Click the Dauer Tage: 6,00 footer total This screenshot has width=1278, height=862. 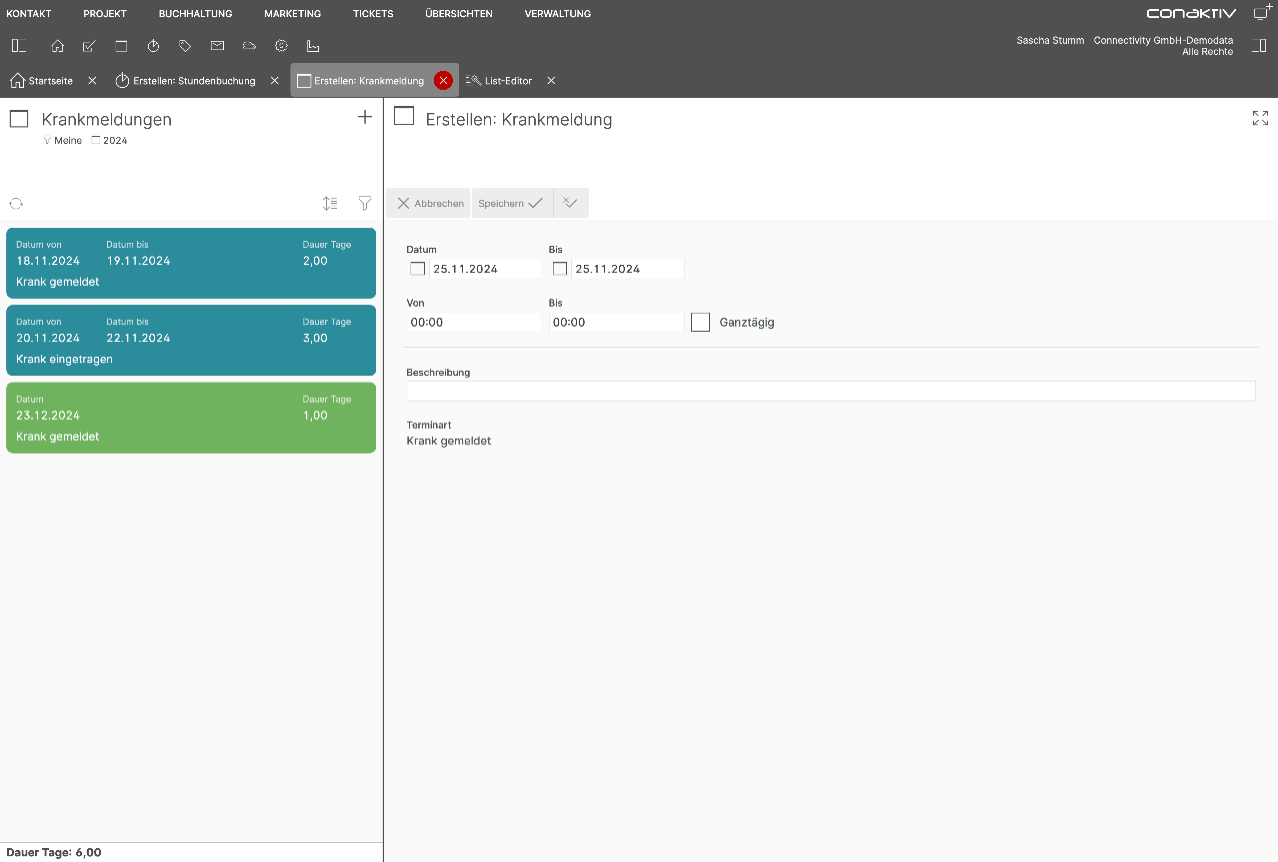click(54, 853)
